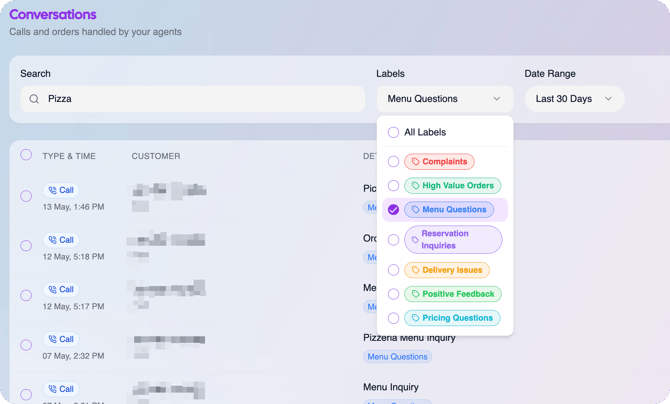Click the search field containing Pizza

[193, 99]
